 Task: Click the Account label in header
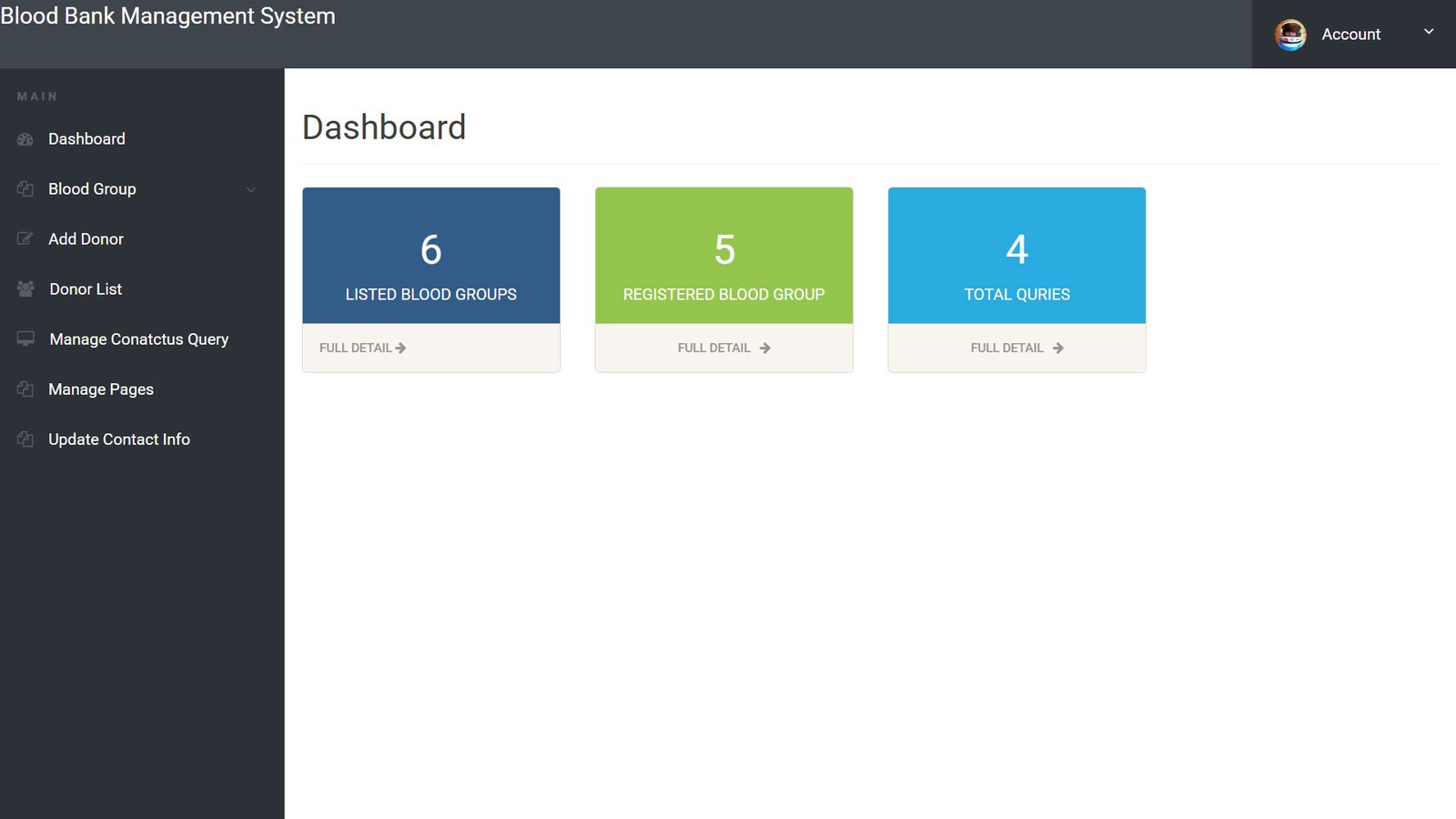click(x=1350, y=35)
